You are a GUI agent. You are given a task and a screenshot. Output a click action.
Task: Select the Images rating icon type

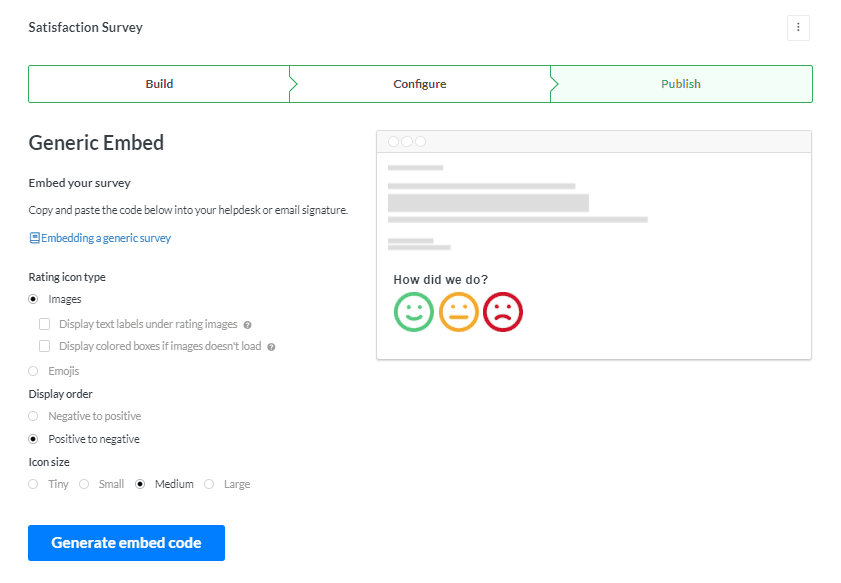pos(33,299)
